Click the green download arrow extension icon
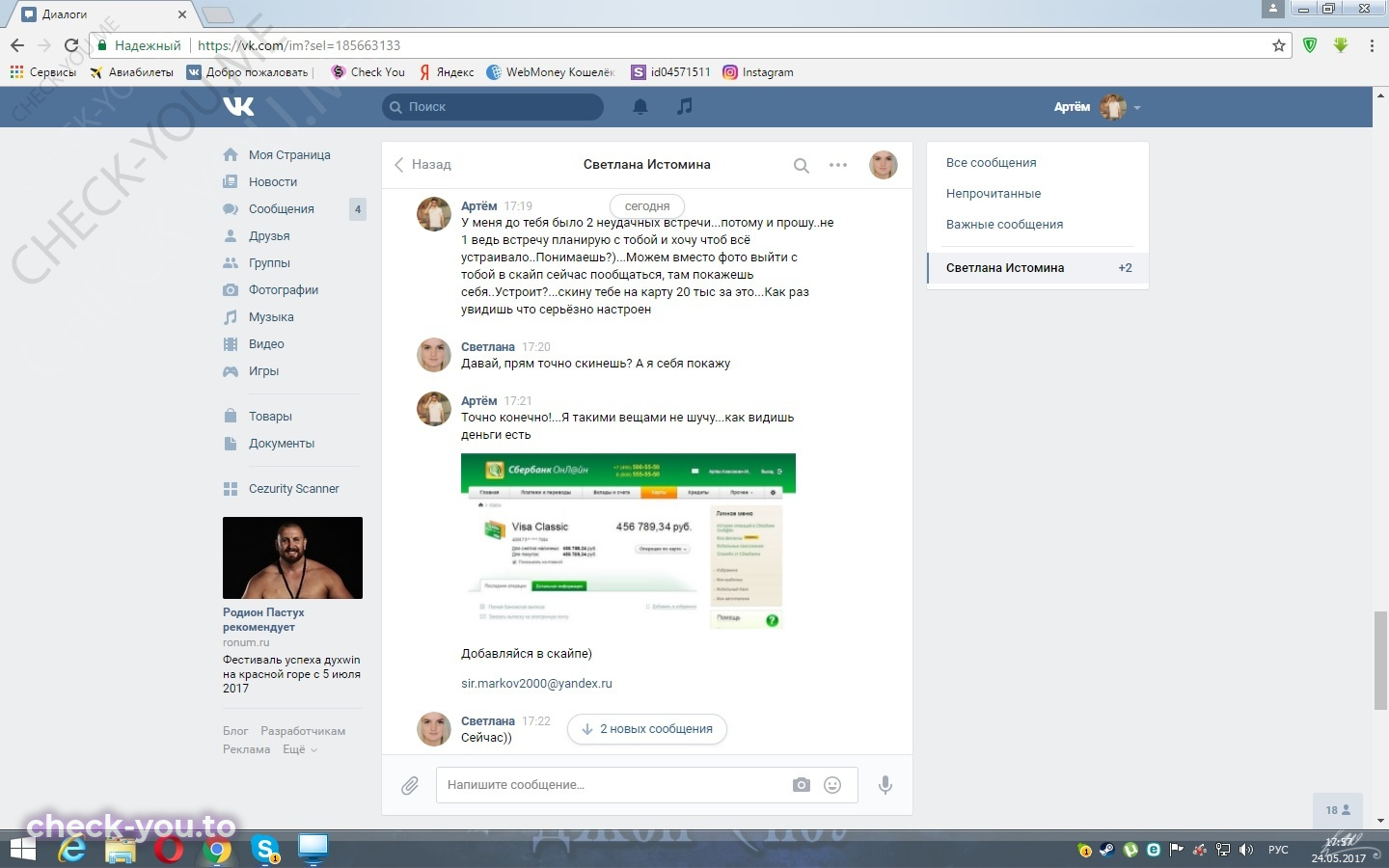 [x=1341, y=45]
